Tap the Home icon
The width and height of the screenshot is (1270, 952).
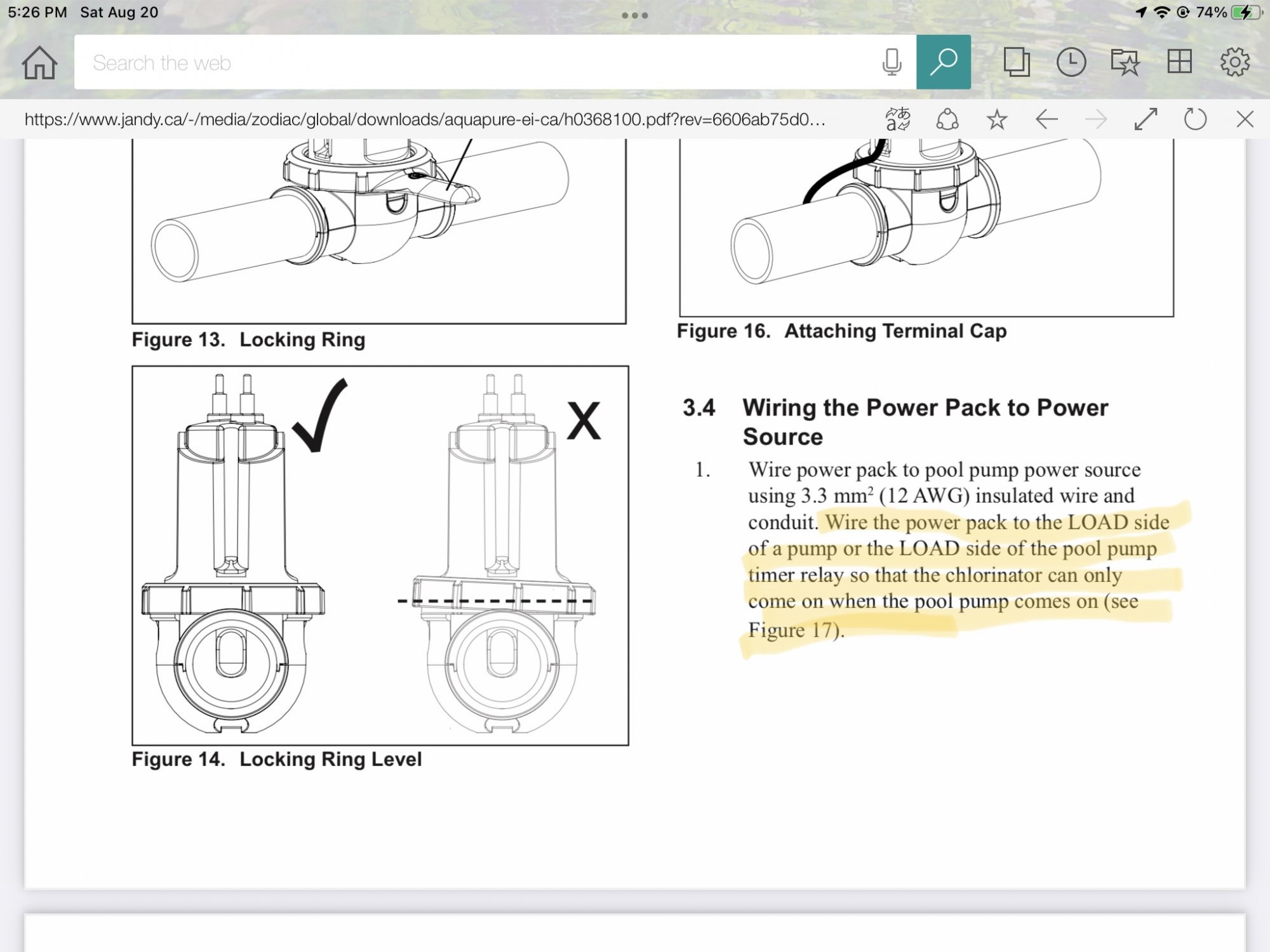click(x=39, y=62)
